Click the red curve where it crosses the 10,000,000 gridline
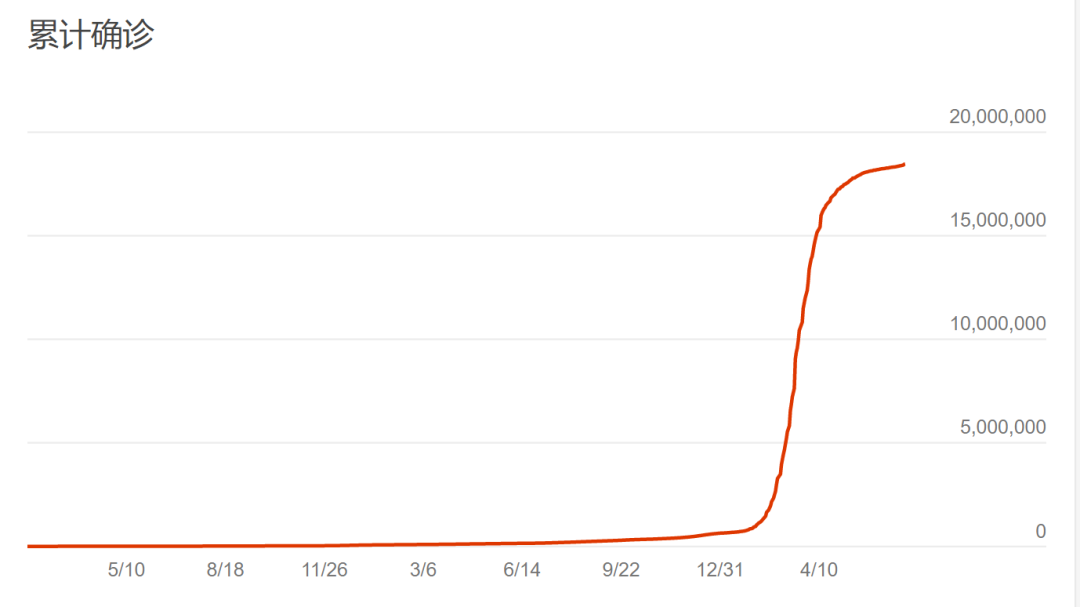1080x607 pixels. (x=798, y=339)
